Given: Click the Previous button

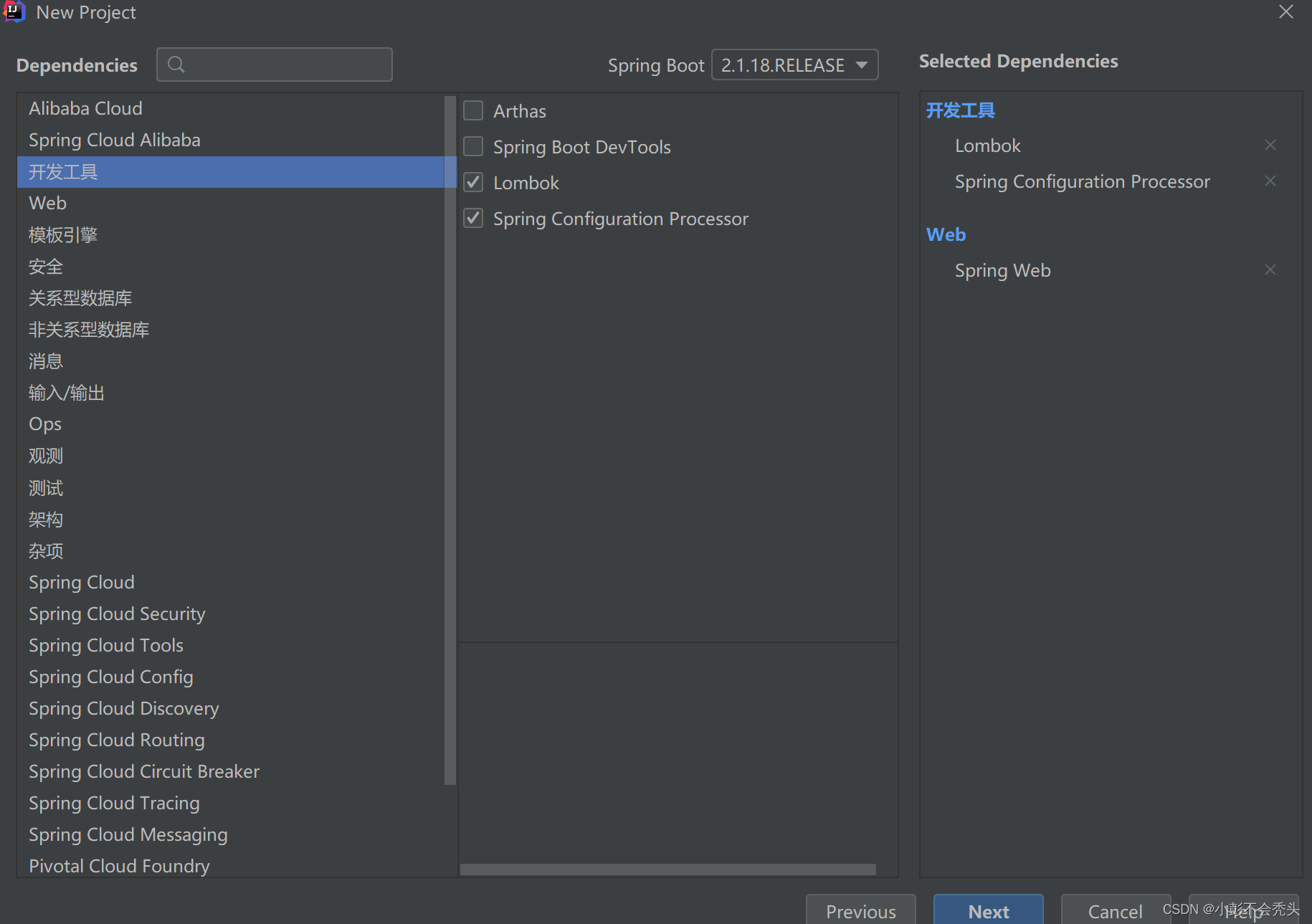Looking at the screenshot, I should tap(860, 910).
